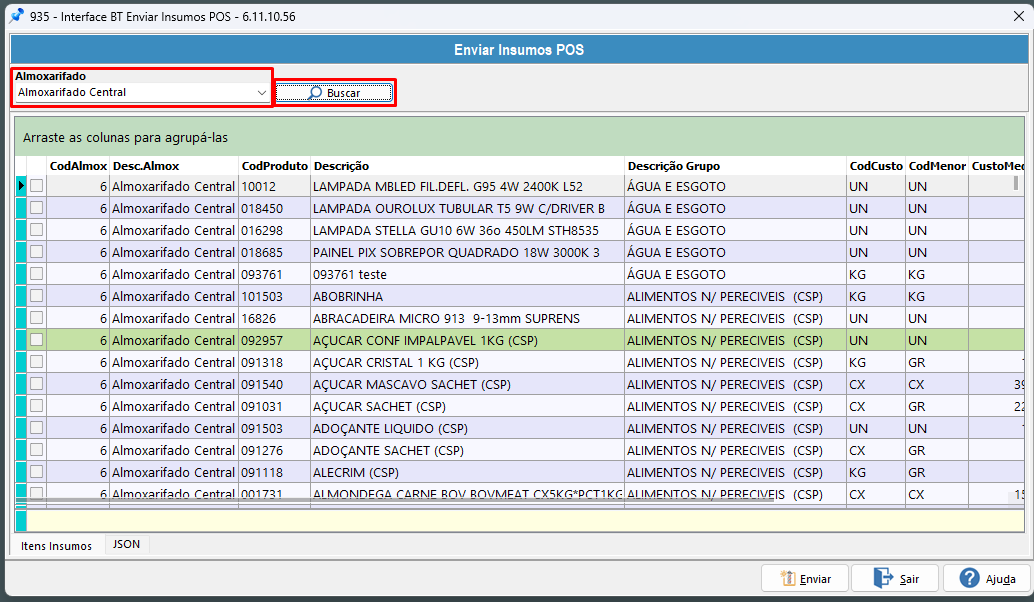The width and height of the screenshot is (1034, 602).
Task: Switch to the Itens Insumos tab
Action: click(57, 545)
